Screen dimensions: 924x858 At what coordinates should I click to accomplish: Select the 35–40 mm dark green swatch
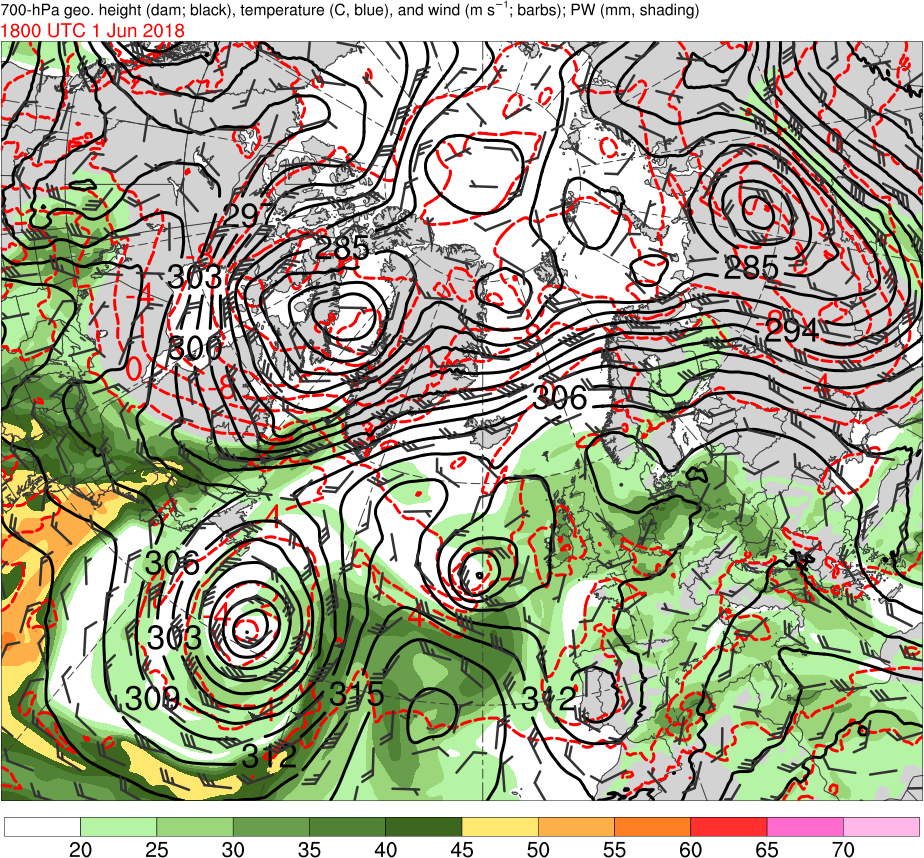tap(348, 827)
